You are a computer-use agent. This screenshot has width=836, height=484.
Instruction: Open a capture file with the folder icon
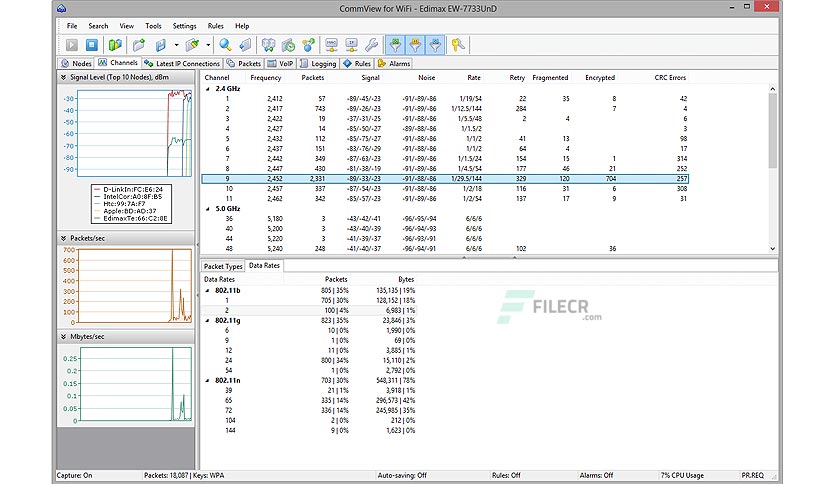pos(139,45)
